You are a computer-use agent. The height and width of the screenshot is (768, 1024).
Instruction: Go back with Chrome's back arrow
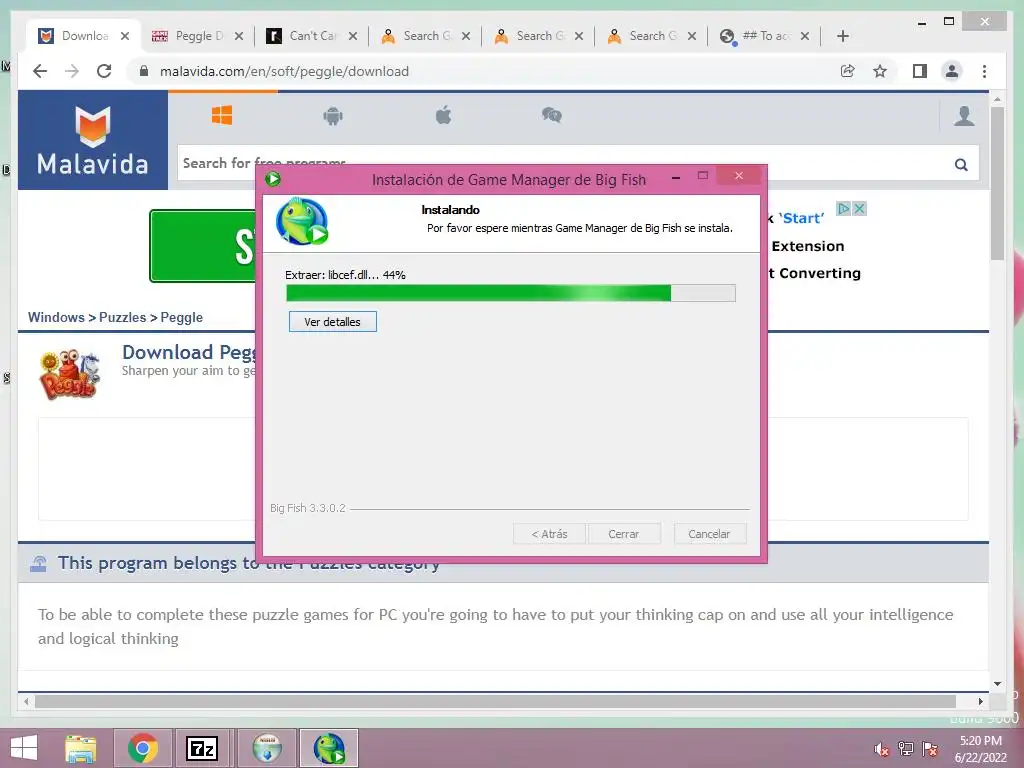(40, 71)
